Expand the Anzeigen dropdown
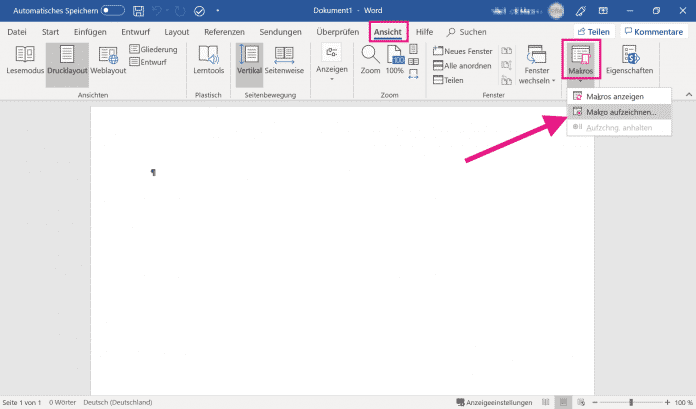 tap(330, 65)
